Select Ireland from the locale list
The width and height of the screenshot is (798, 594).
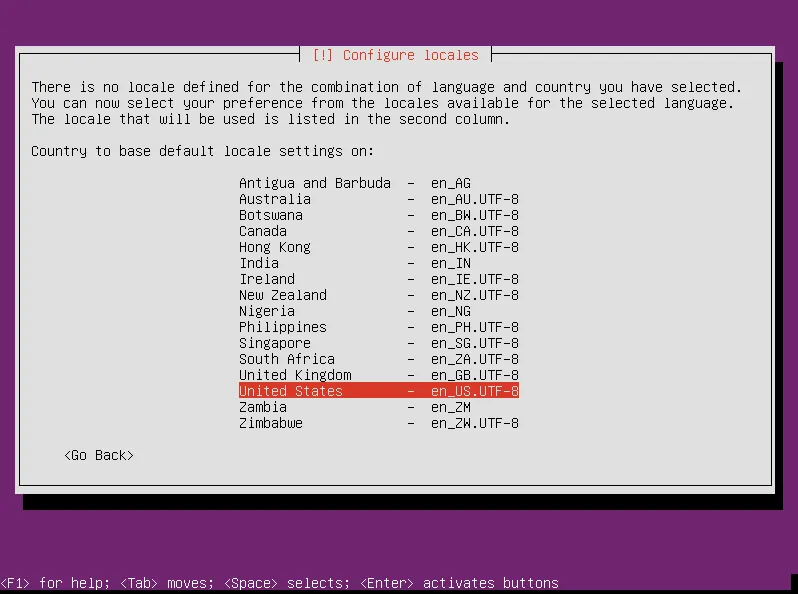tap(378, 279)
